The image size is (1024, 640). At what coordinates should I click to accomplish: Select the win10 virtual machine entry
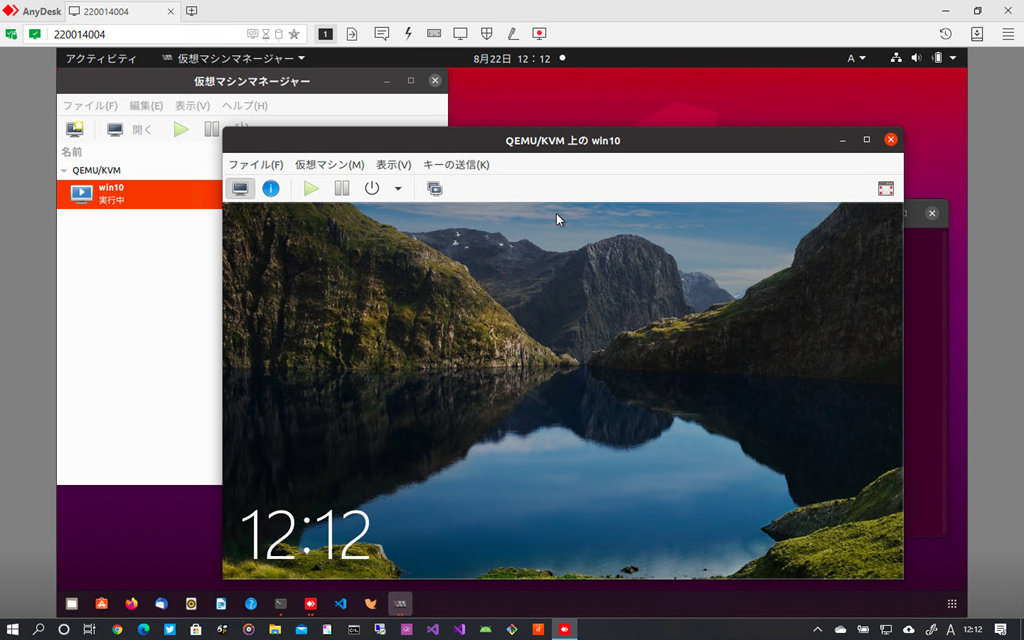click(110, 193)
